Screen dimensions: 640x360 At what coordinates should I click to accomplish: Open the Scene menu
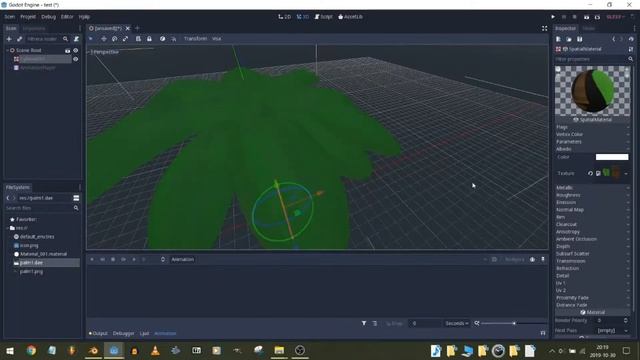(x=9, y=17)
